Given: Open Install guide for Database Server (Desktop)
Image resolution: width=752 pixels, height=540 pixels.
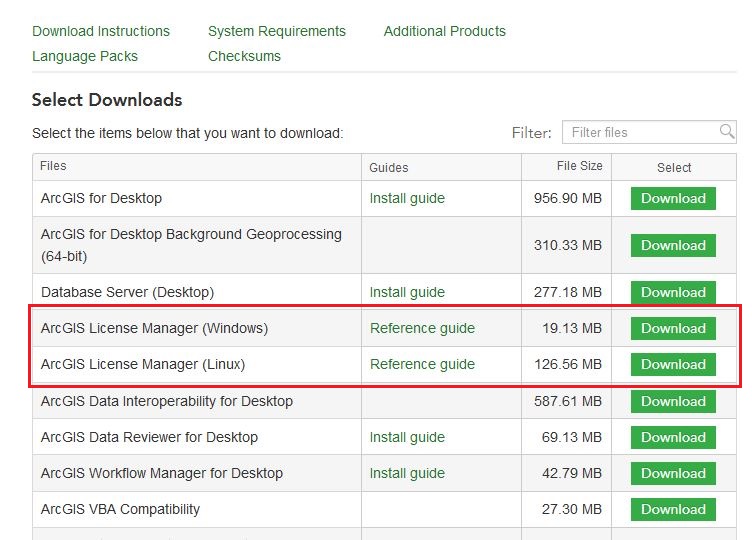Looking at the screenshot, I should click(x=407, y=292).
